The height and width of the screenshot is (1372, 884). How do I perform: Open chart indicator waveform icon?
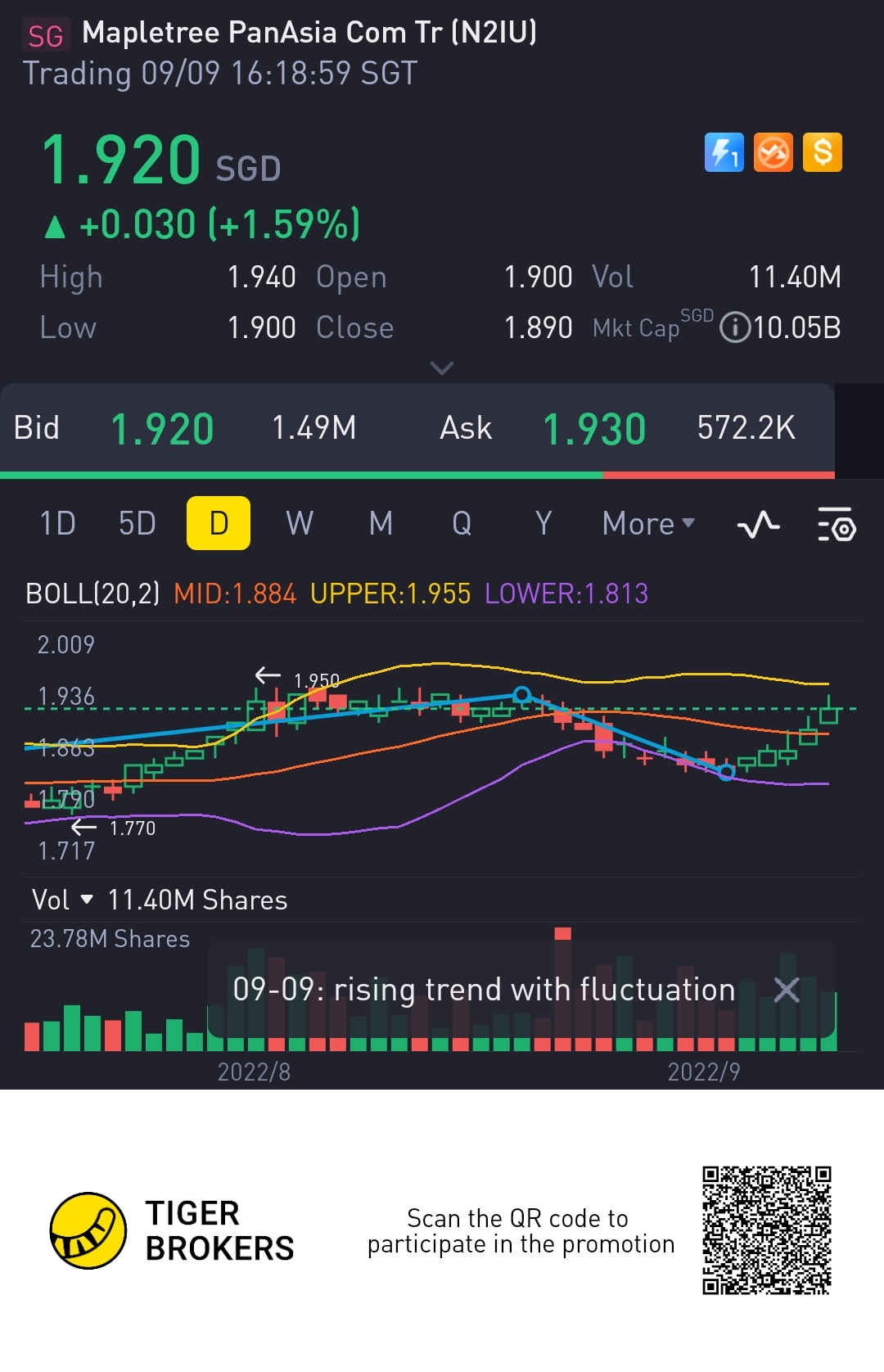point(758,524)
